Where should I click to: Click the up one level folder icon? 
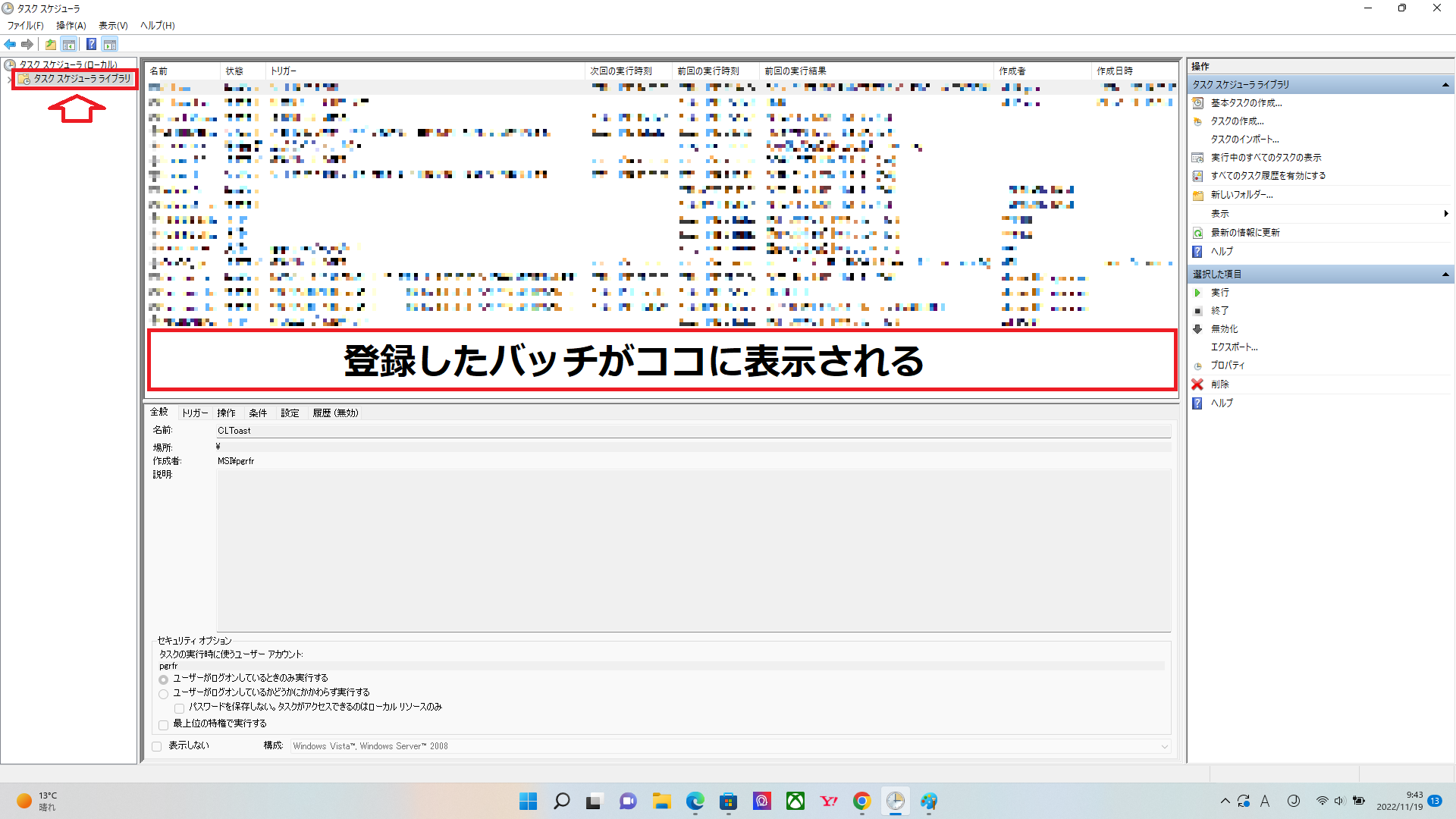[50, 44]
